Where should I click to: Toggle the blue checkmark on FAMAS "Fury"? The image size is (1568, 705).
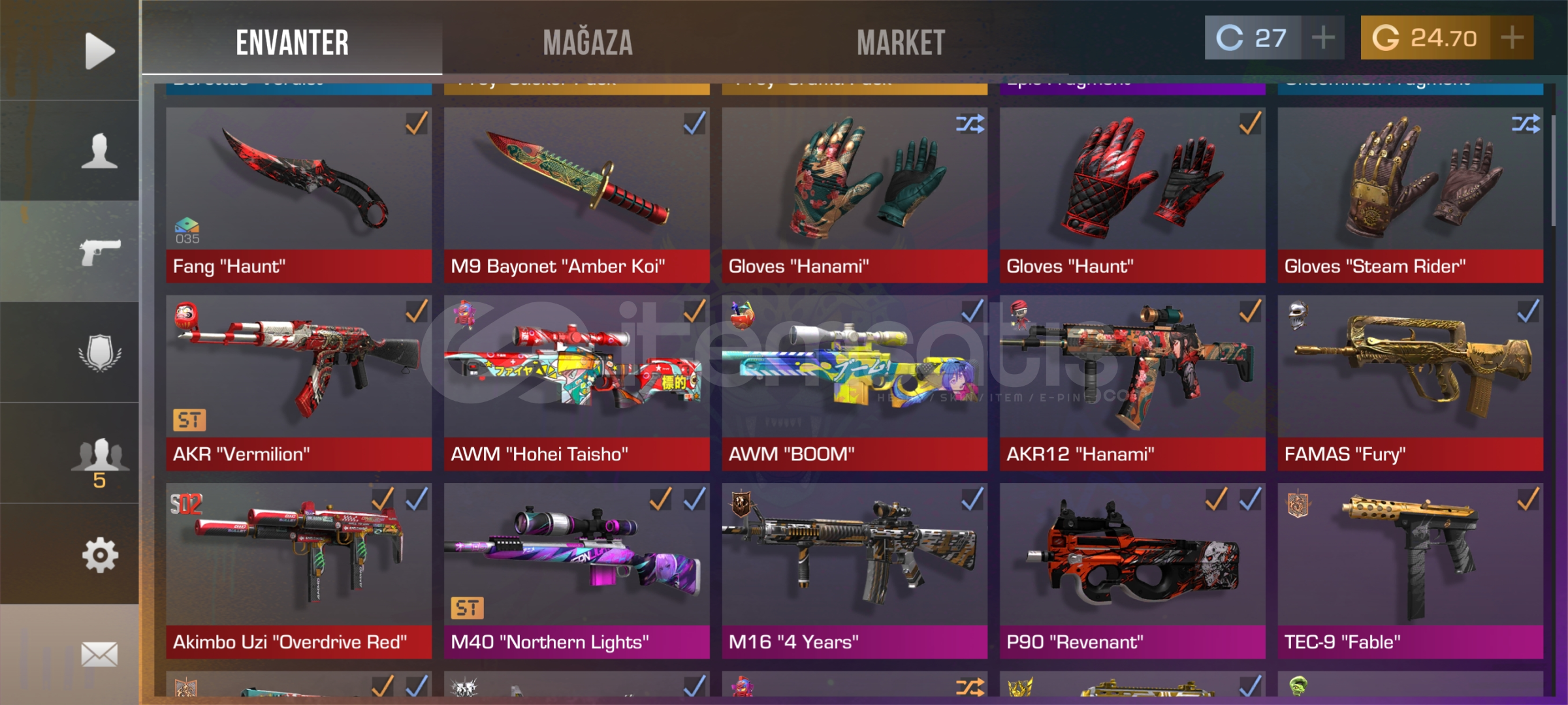point(1528,311)
